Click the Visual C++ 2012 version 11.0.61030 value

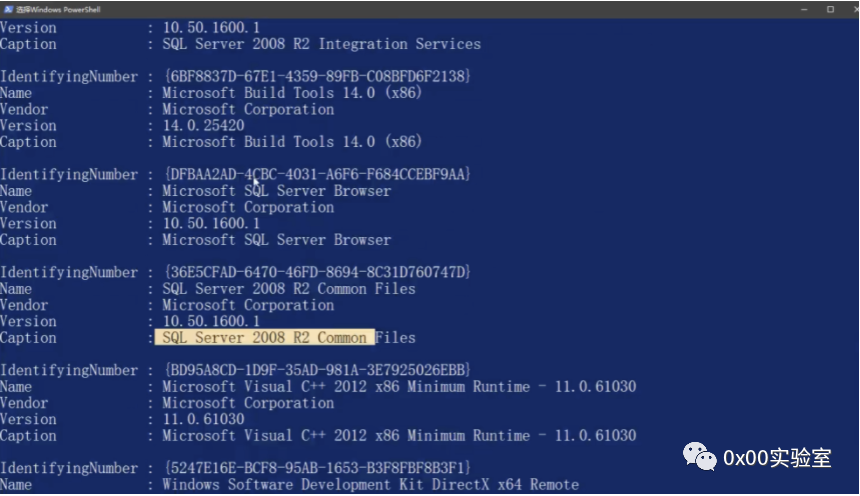point(203,420)
